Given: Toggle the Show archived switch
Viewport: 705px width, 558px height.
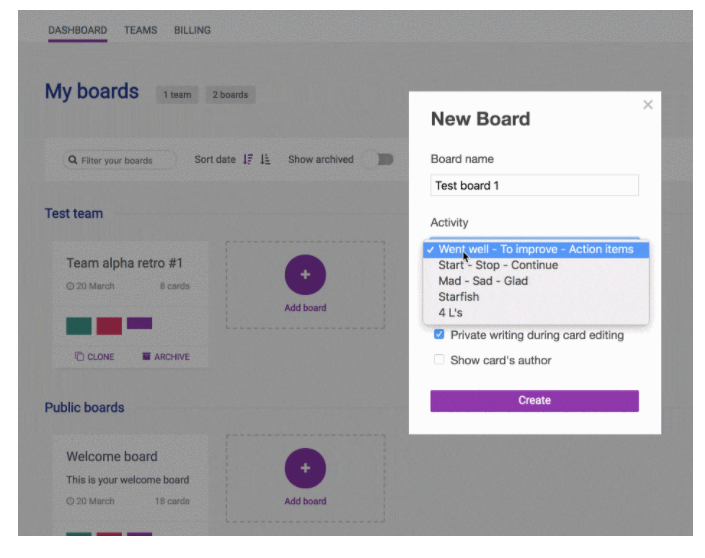Looking at the screenshot, I should 380,159.
